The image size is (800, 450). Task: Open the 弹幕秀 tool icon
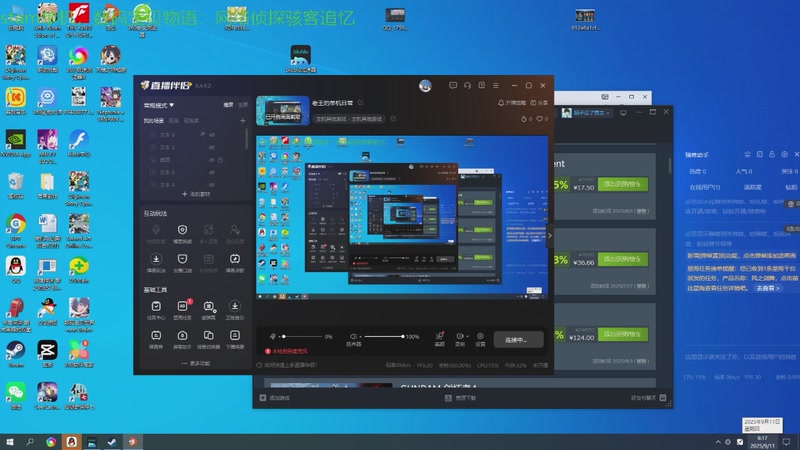point(156,336)
